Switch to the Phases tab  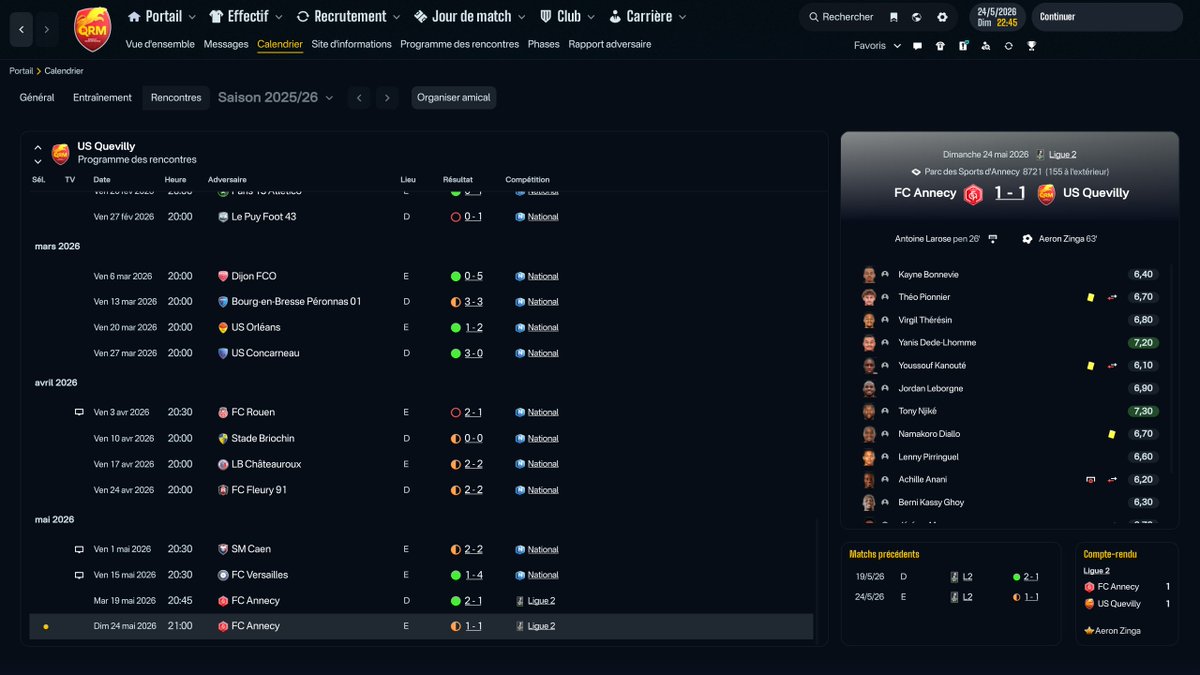point(544,44)
